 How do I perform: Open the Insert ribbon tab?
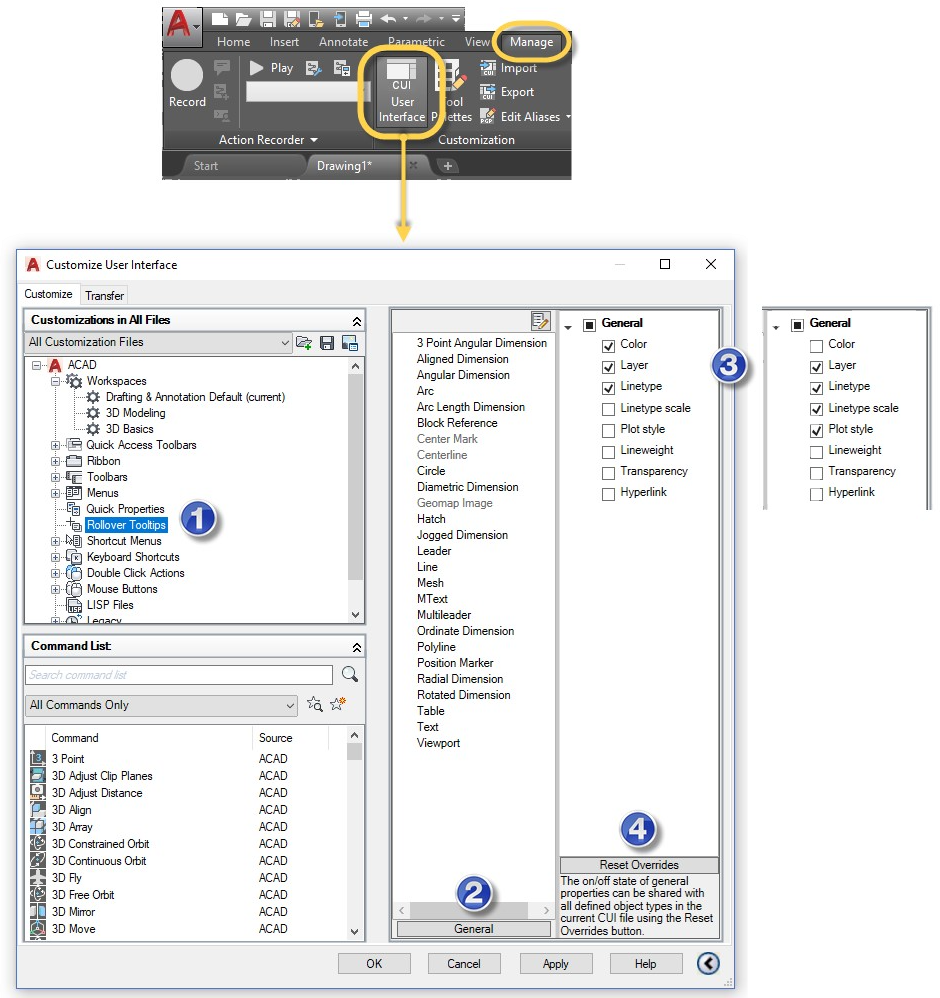284,42
